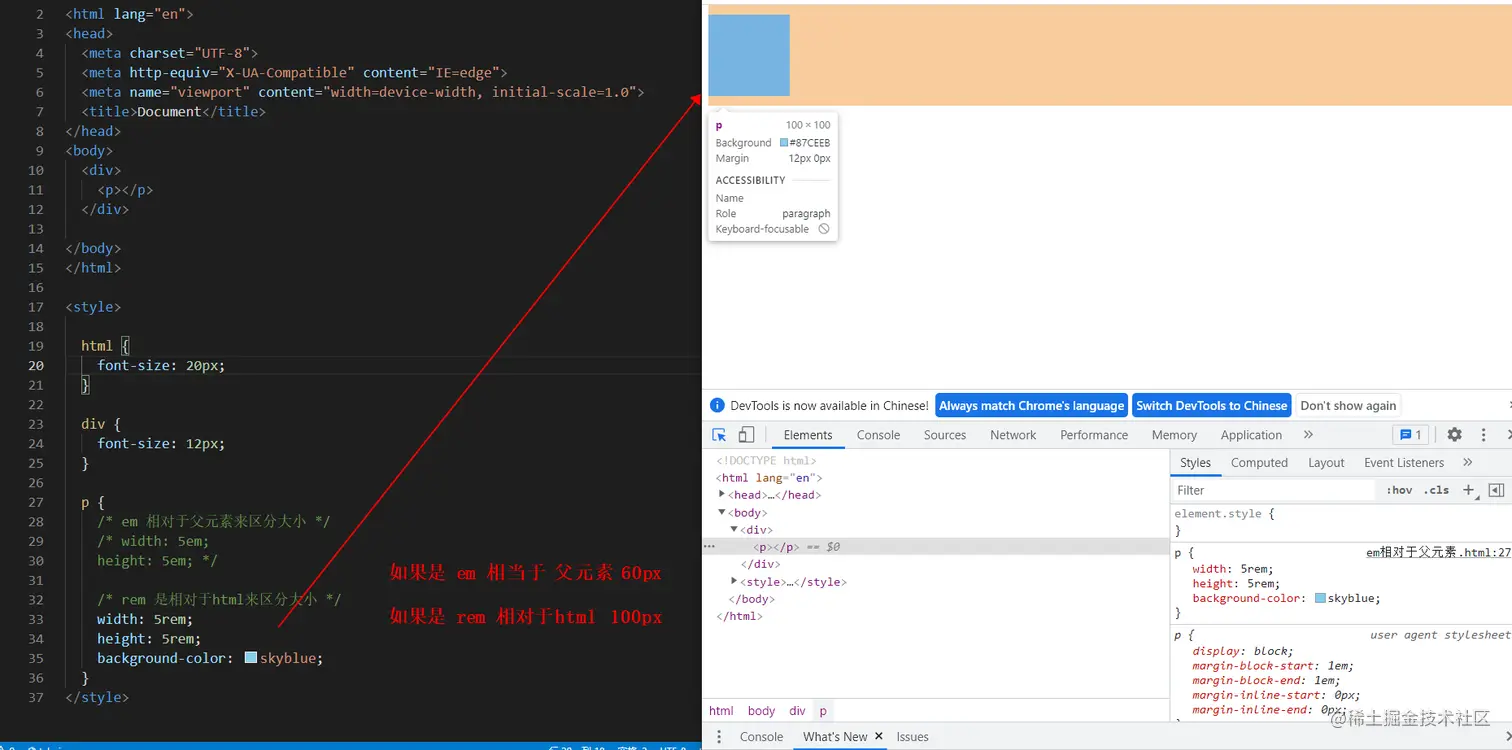This screenshot has width=1512, height=750.
Task: Open the Issues drawer tab
Action: 912,737
